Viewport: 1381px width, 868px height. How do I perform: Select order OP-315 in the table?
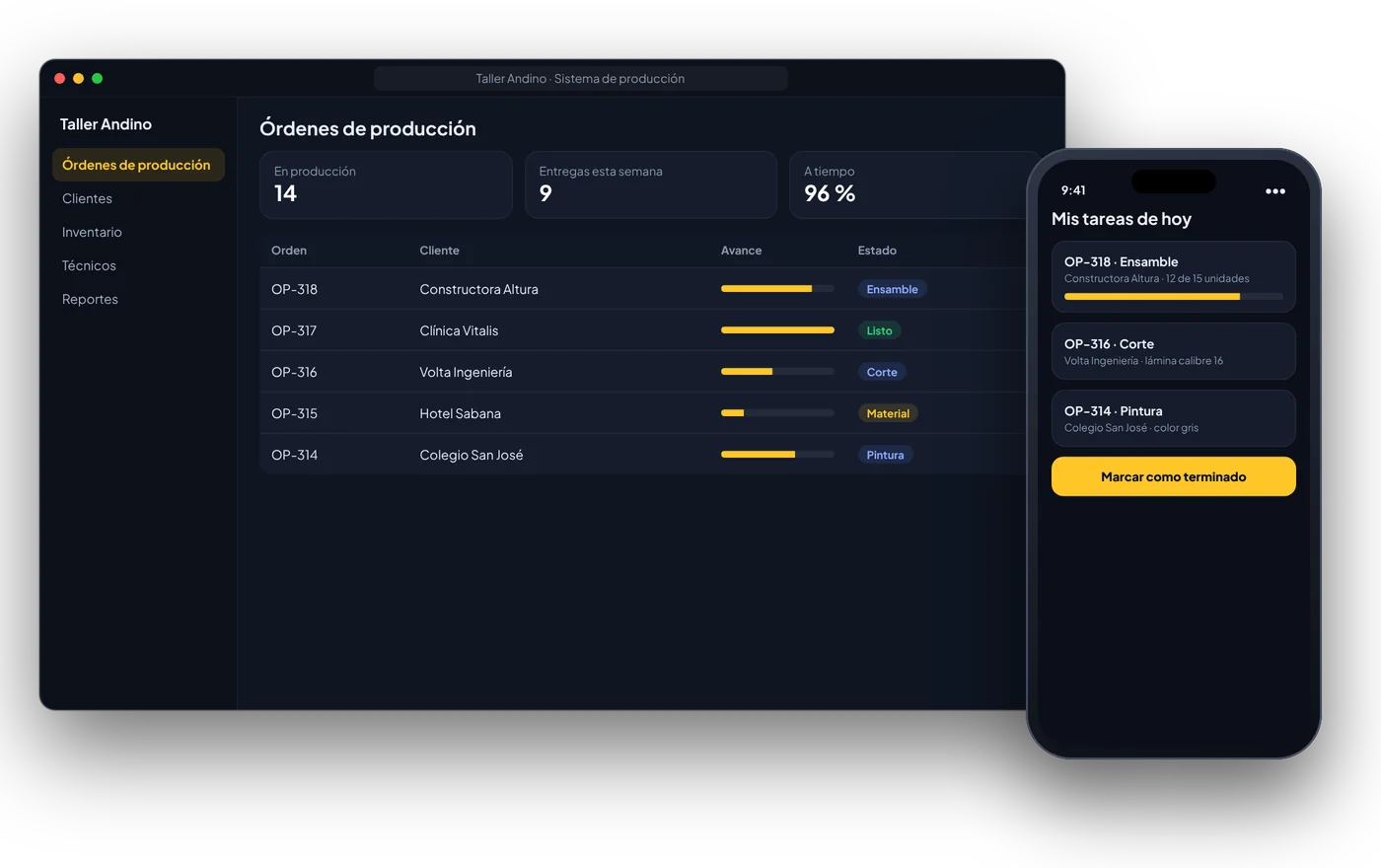pyautogui.click(x=294, y=413)
